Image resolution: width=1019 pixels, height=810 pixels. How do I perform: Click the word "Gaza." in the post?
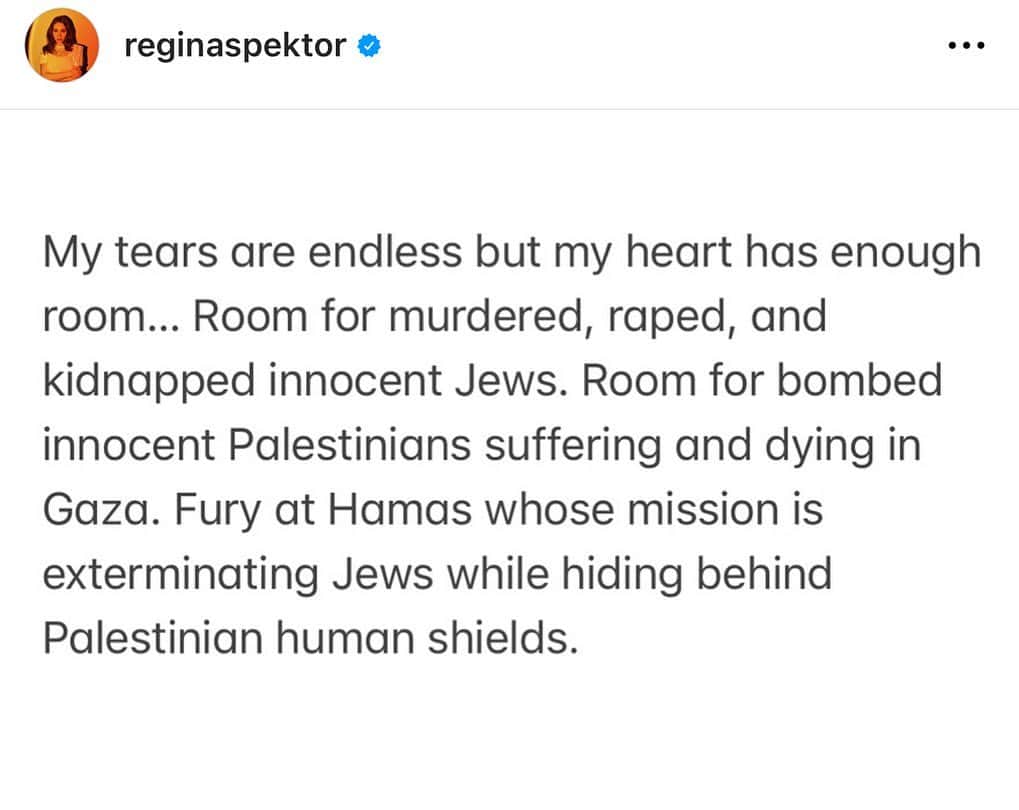[x=101, y=509]
